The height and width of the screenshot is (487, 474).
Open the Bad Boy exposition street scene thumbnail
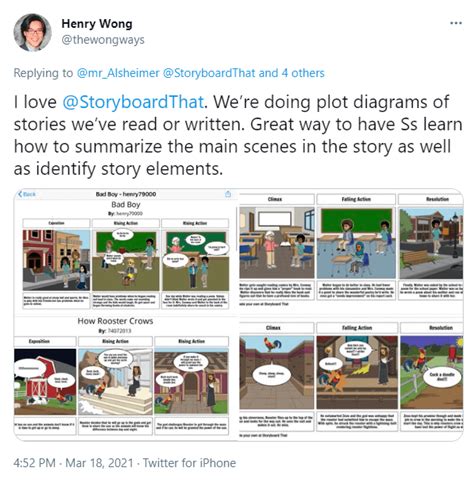tap(56, 260)
